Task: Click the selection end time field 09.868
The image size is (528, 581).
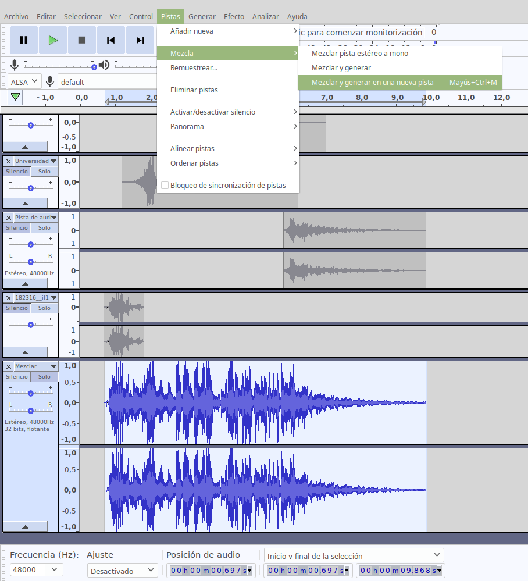Action: (401, 570)
